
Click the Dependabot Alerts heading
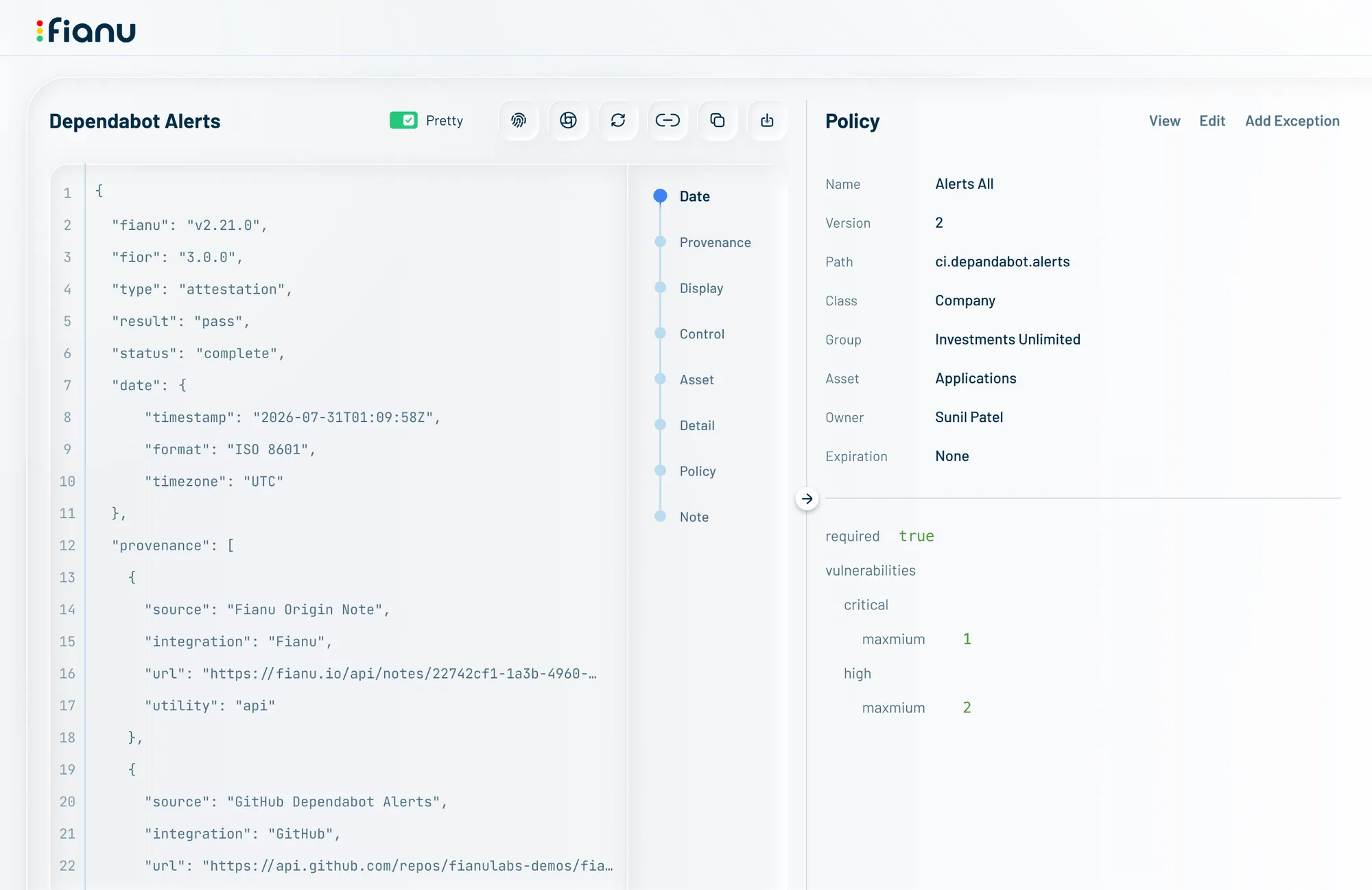(x=134, y=121)
